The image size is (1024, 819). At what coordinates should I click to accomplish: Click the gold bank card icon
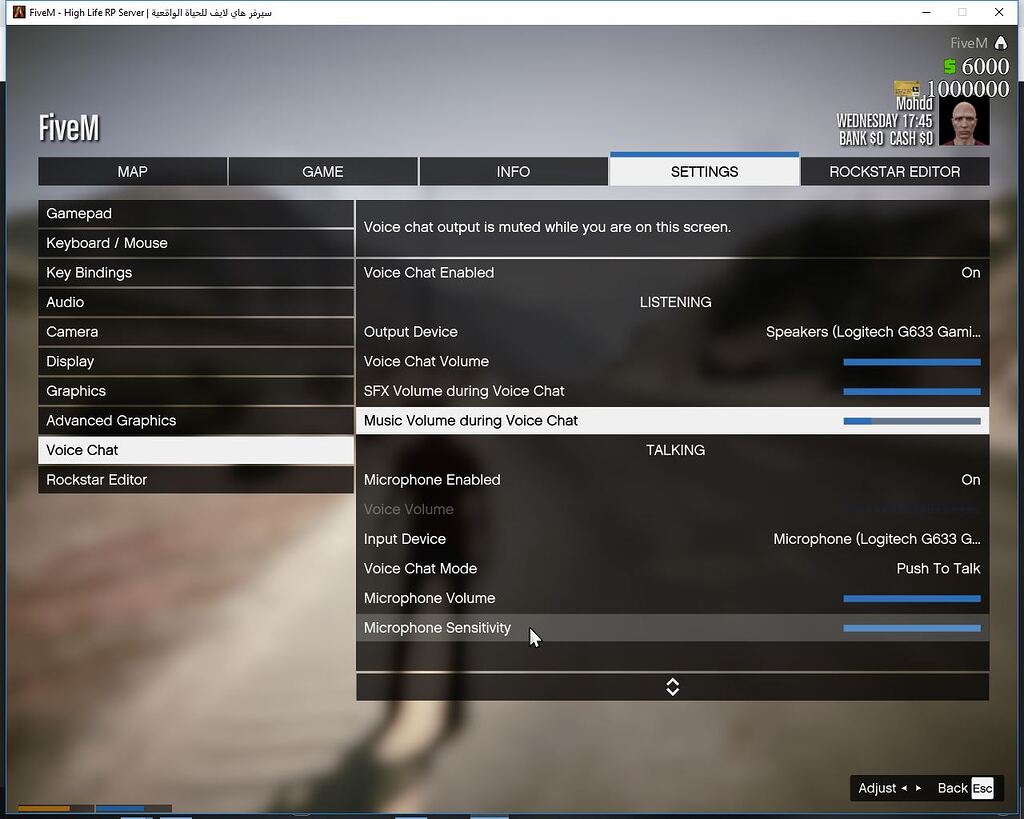click(x=906, y=88)
